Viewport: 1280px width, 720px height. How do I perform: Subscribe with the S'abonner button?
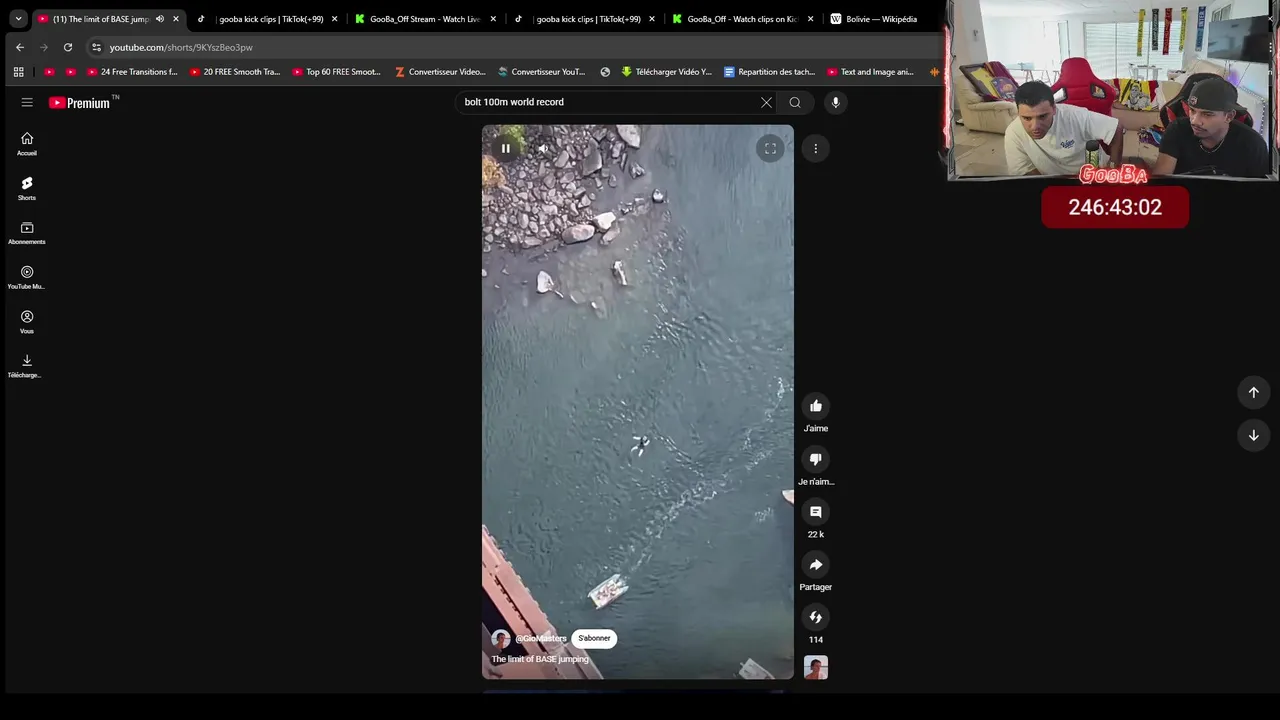[x=594, y=638]
